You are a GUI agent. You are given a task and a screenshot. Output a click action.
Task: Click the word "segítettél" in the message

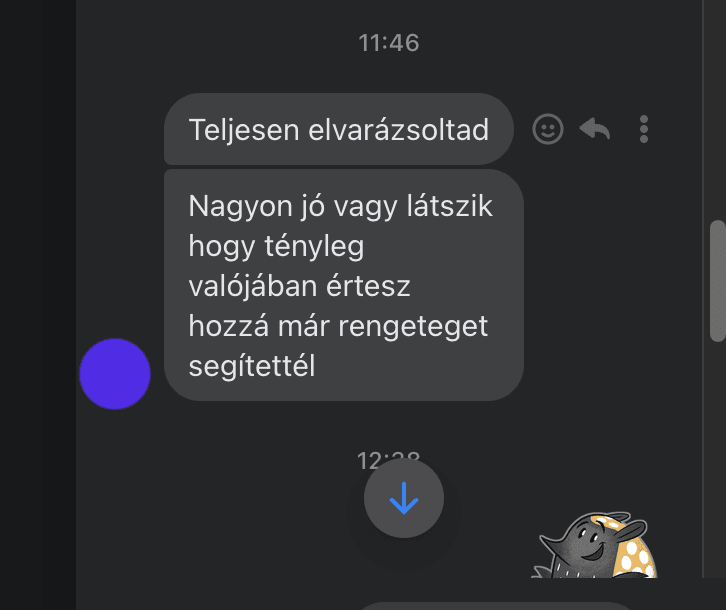252,366
